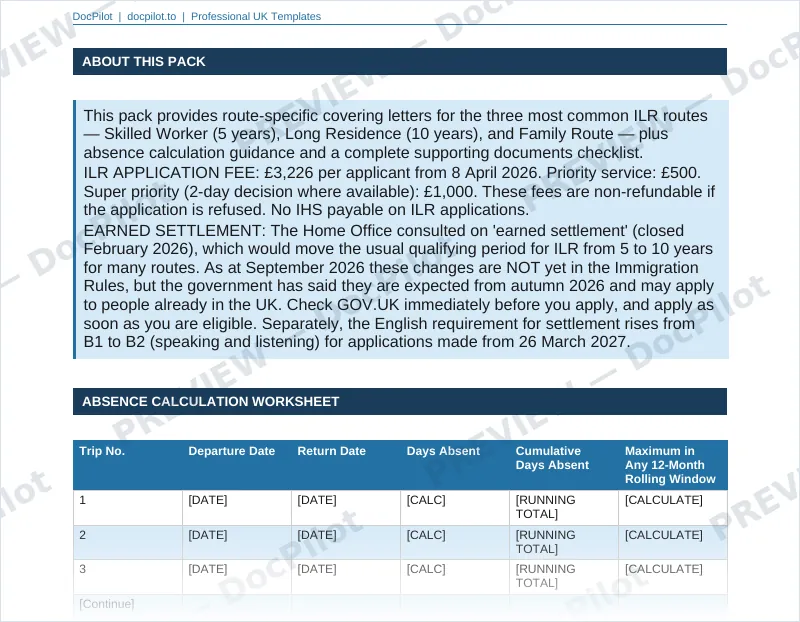Click the [RUNNING TOTAL] cell in trip 1 row
This screenshot has width=800, height=622.
pyautogui.click(x=564, y=508)
